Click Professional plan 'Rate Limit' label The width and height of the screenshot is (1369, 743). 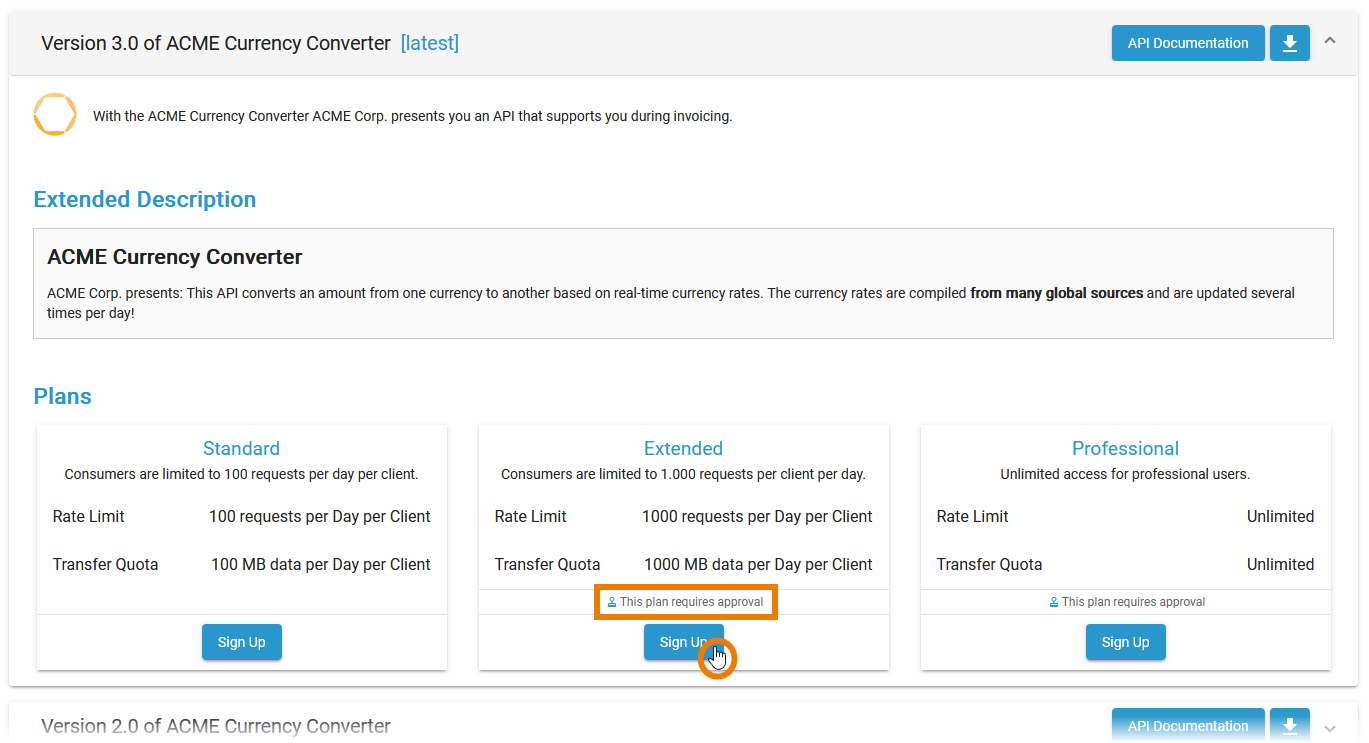973,516
